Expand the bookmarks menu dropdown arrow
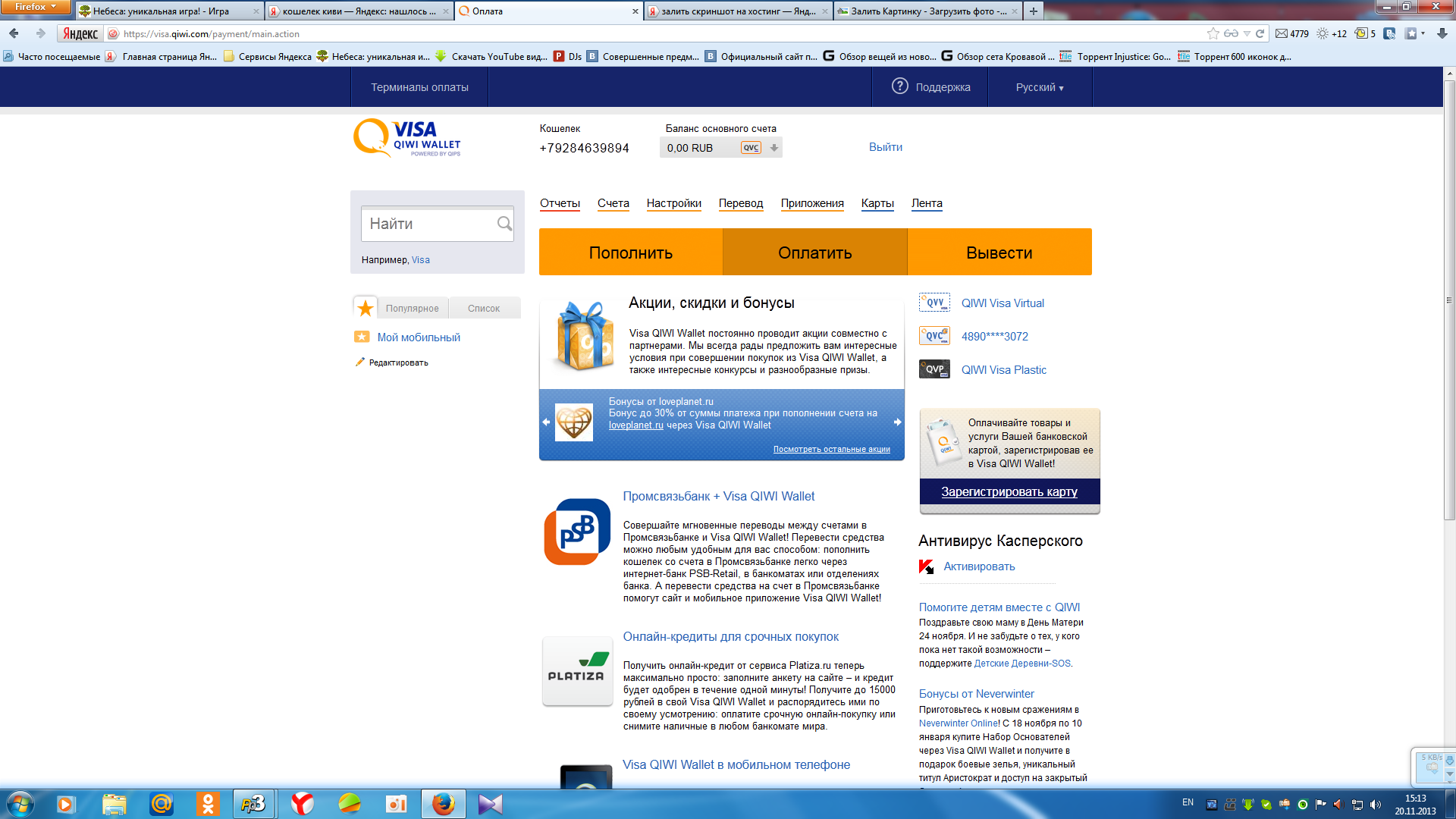Image resolution: width=1456 pixels, height=819 pixels. click(1423, 33)
